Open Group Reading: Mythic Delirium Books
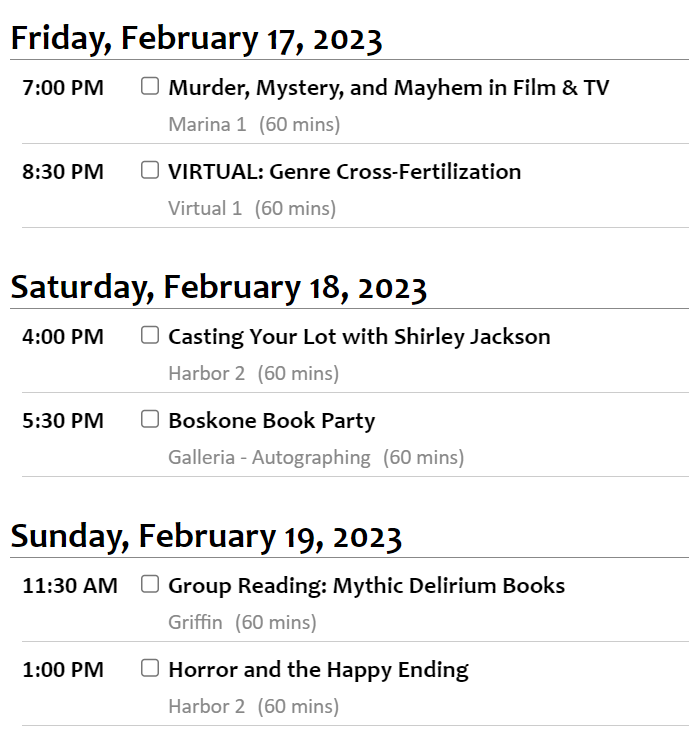Viewport: 689px width, 749px height. coord(366,586)
